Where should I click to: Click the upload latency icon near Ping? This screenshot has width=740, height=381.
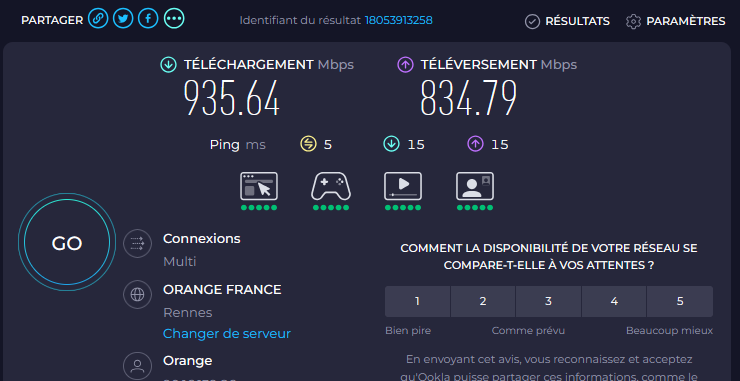coord(475,144)
